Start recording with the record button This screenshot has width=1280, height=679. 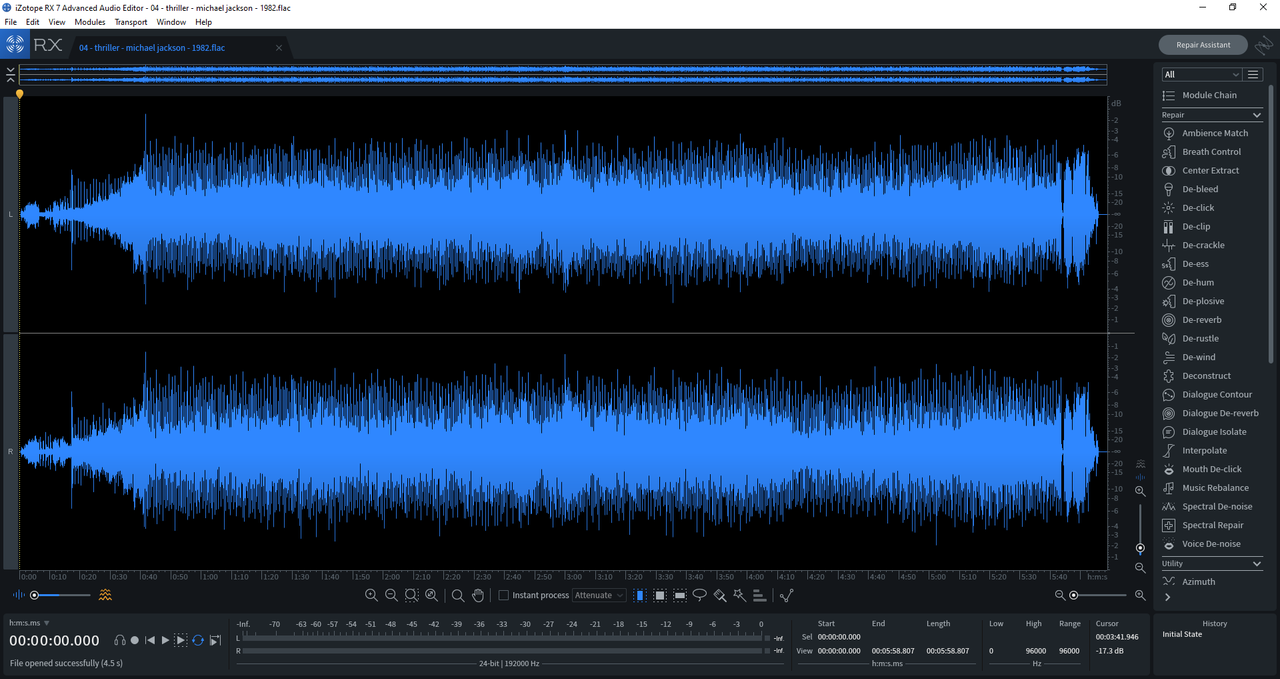[x=134, y=640]
